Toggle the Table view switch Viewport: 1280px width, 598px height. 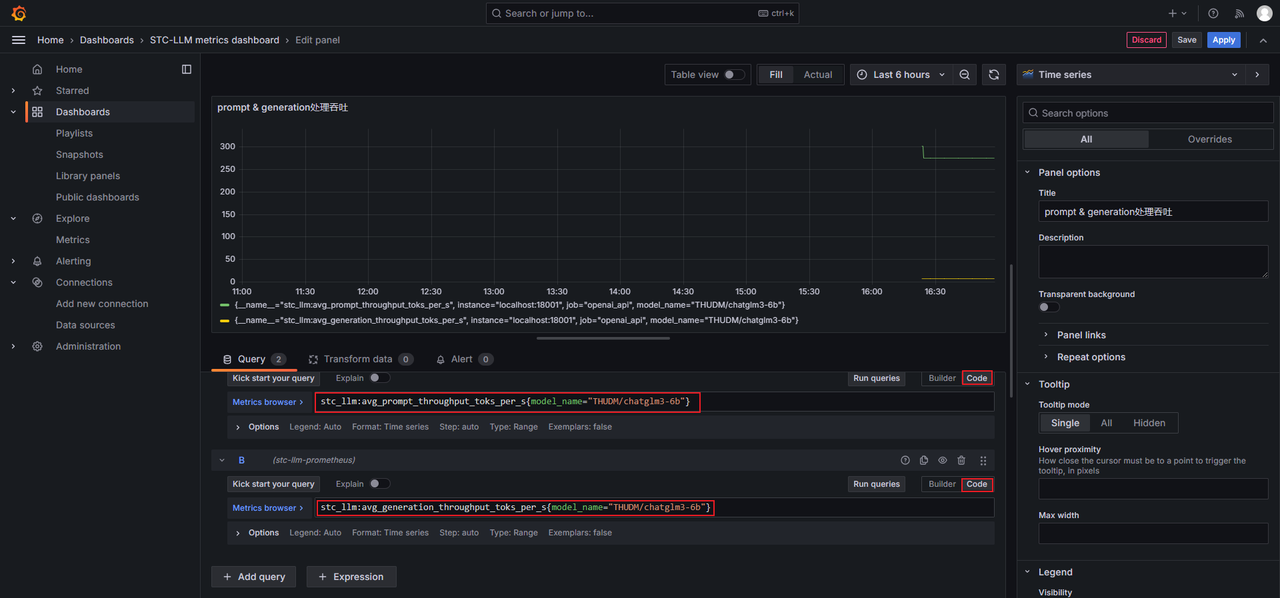coord(734,75)
